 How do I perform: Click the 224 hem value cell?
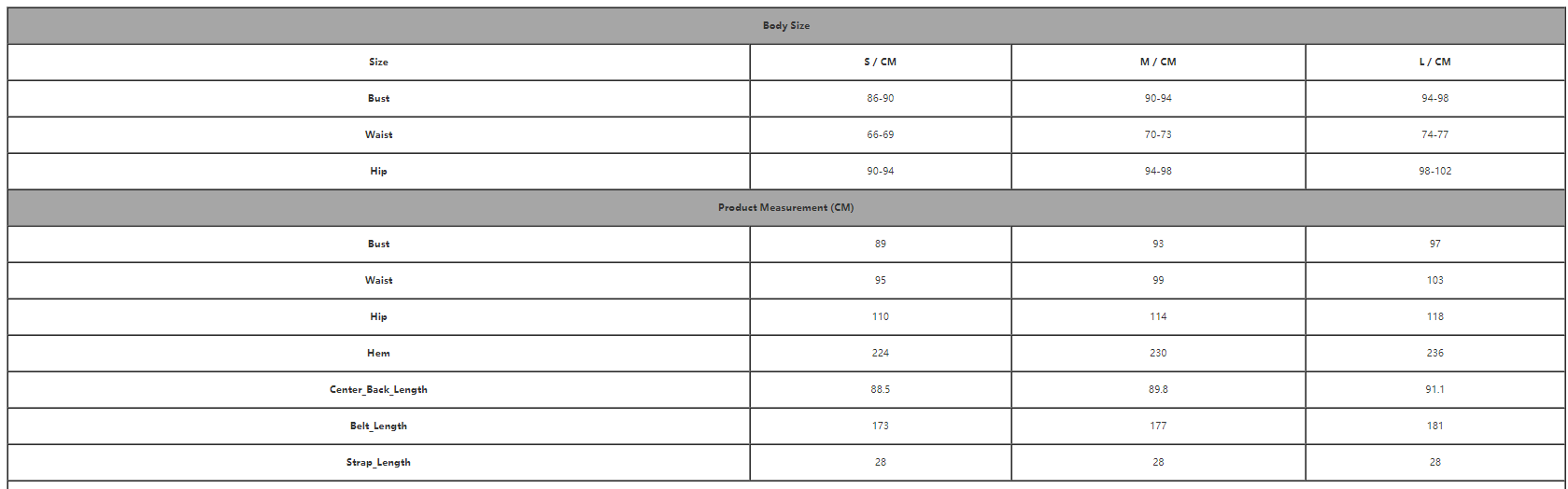coord(880,354)
